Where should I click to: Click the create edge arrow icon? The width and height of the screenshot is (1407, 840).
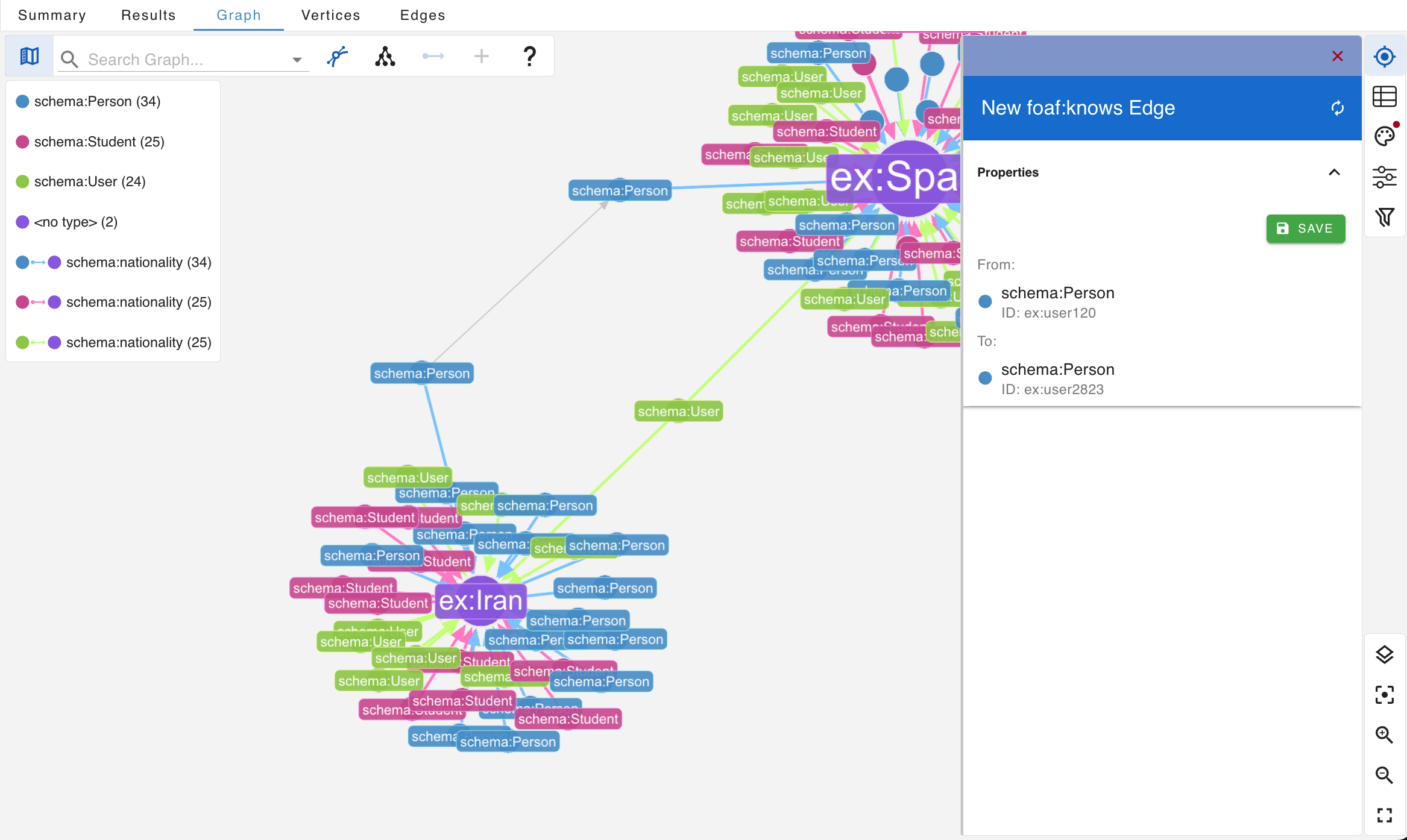[433, 57]
